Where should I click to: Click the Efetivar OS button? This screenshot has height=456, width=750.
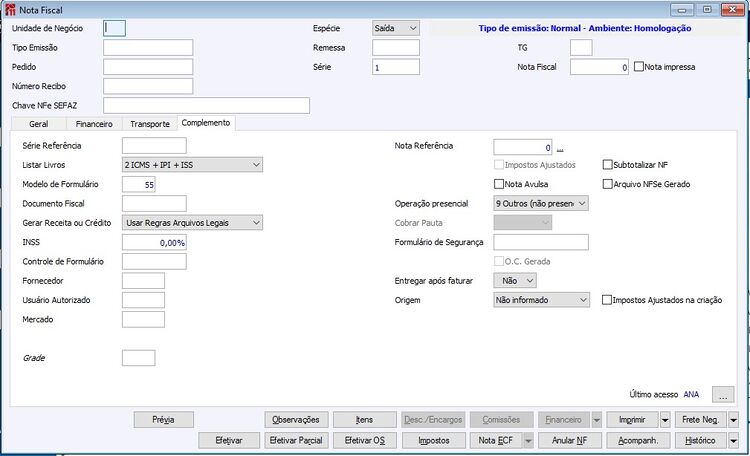click(x=364, y=440)
